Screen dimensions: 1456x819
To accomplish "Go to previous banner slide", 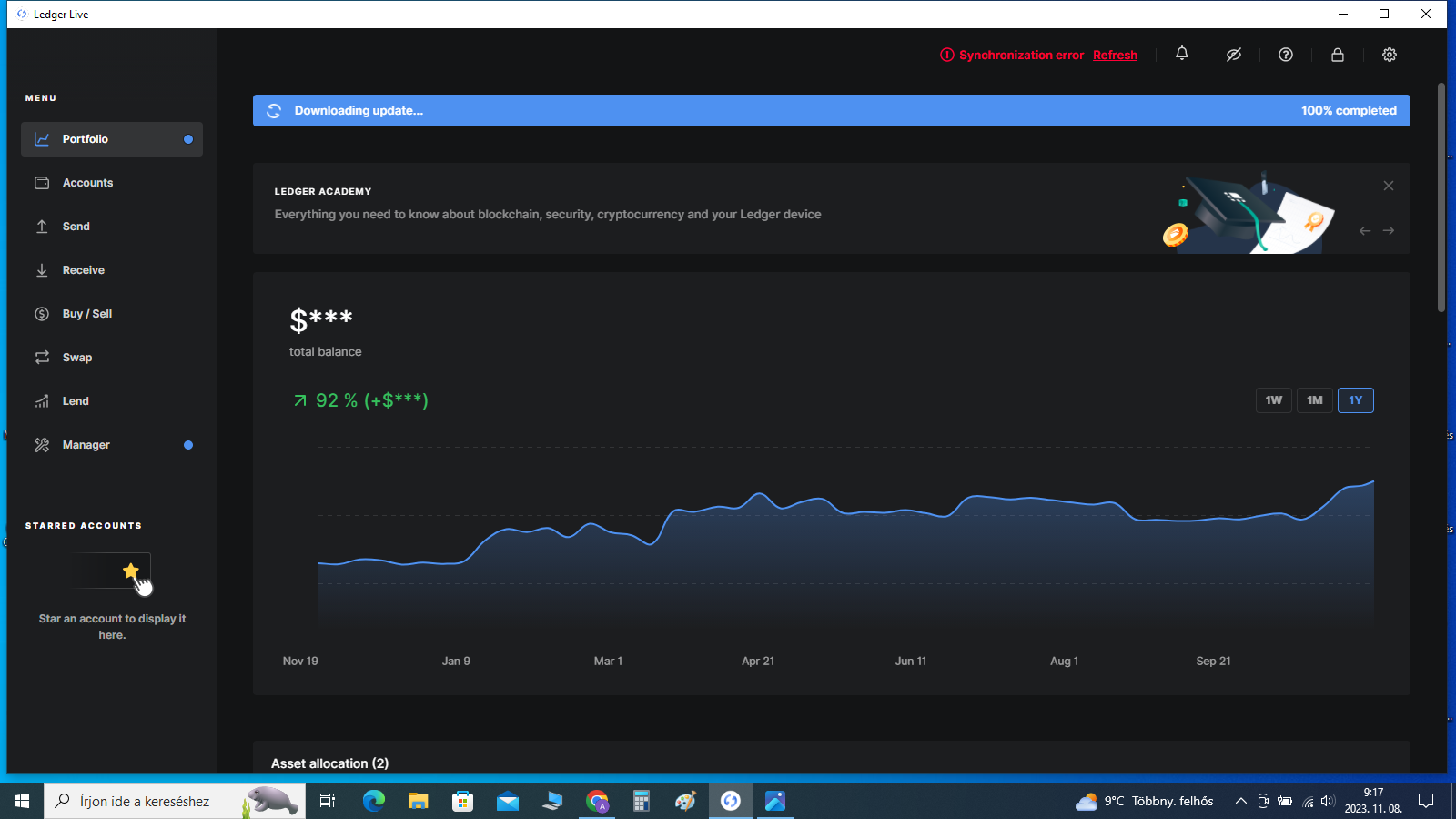I will point(1365,231).
